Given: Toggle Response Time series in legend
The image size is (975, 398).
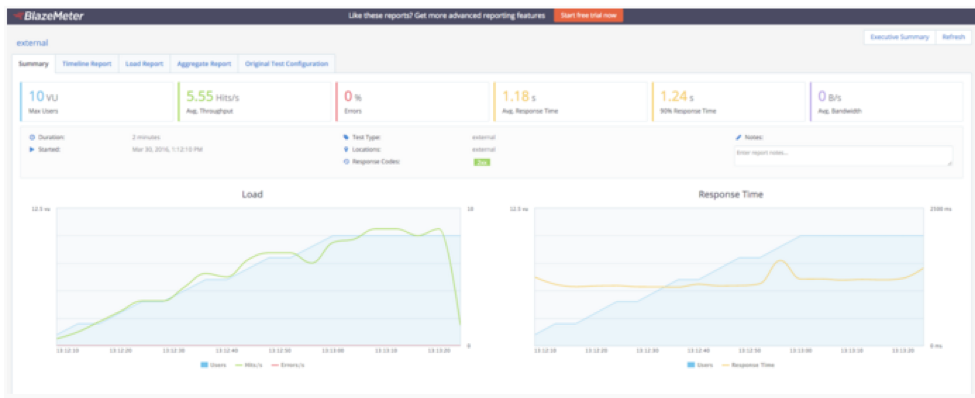Looking at the screenshot, I should point(748,365).
